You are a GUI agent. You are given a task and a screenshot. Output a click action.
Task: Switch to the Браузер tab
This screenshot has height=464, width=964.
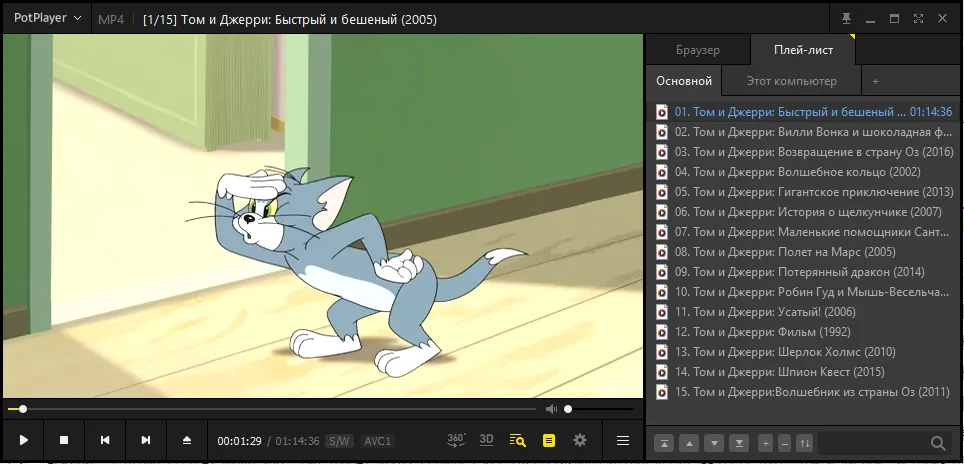[x=698, y=50]
